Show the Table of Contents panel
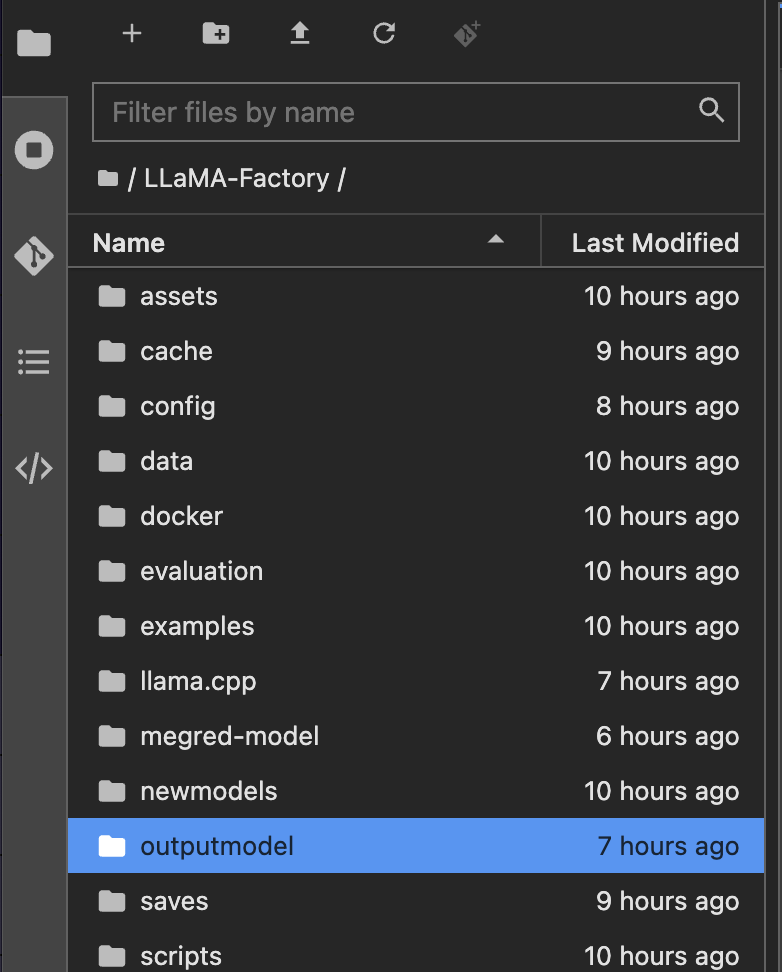Image resolution: width=782 pixels, height=972 pixels. 34,362
